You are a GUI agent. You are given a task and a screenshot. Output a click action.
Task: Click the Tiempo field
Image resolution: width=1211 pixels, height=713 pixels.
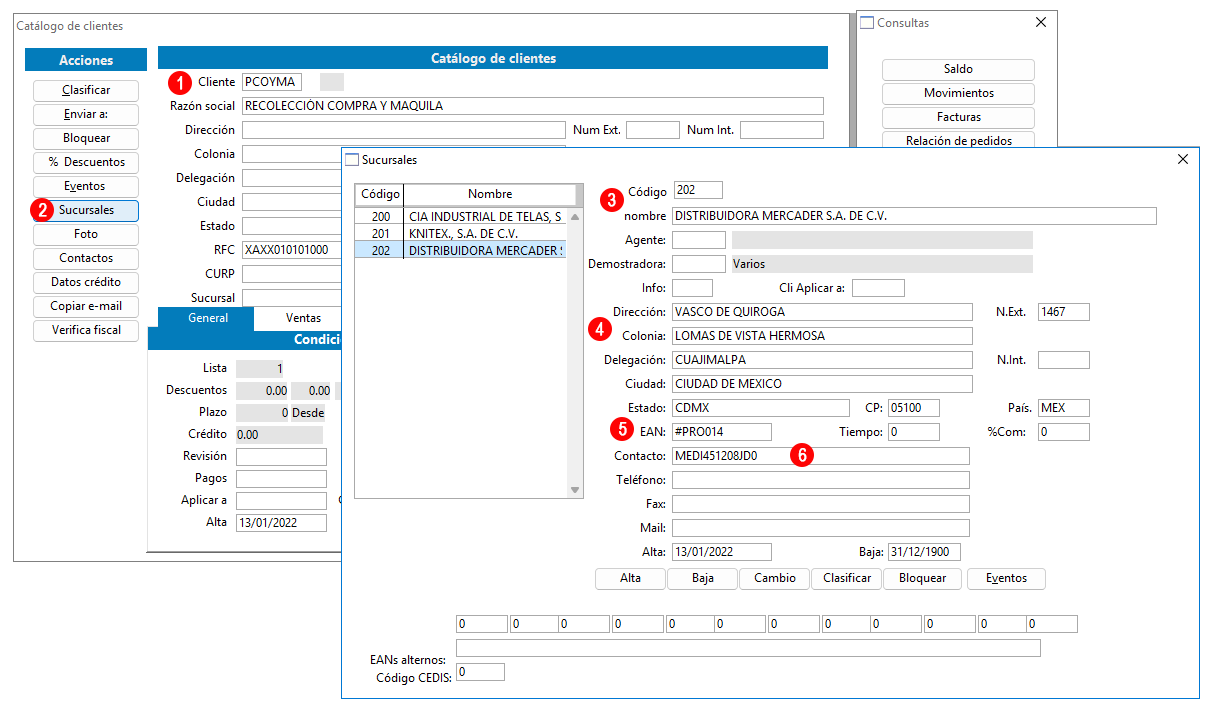[914, 432]
